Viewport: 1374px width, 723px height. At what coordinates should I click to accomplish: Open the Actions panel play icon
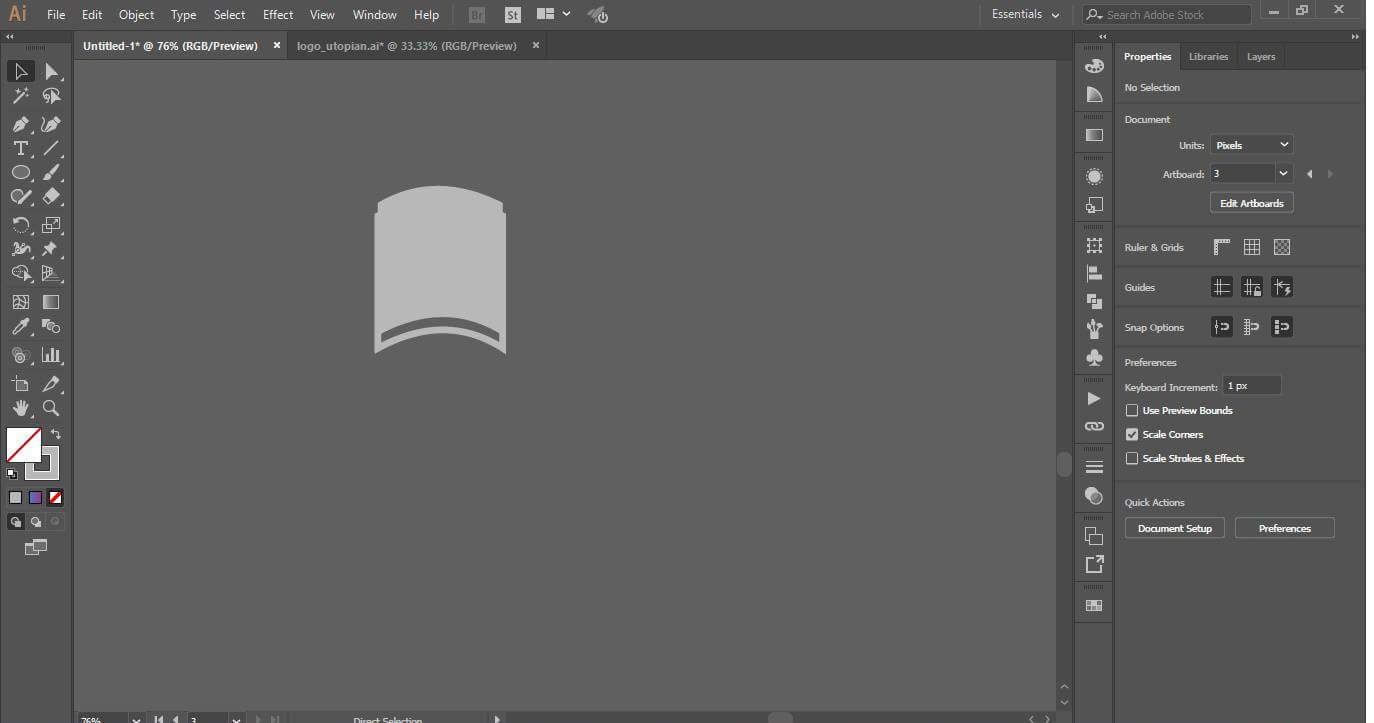(1094, 398)
